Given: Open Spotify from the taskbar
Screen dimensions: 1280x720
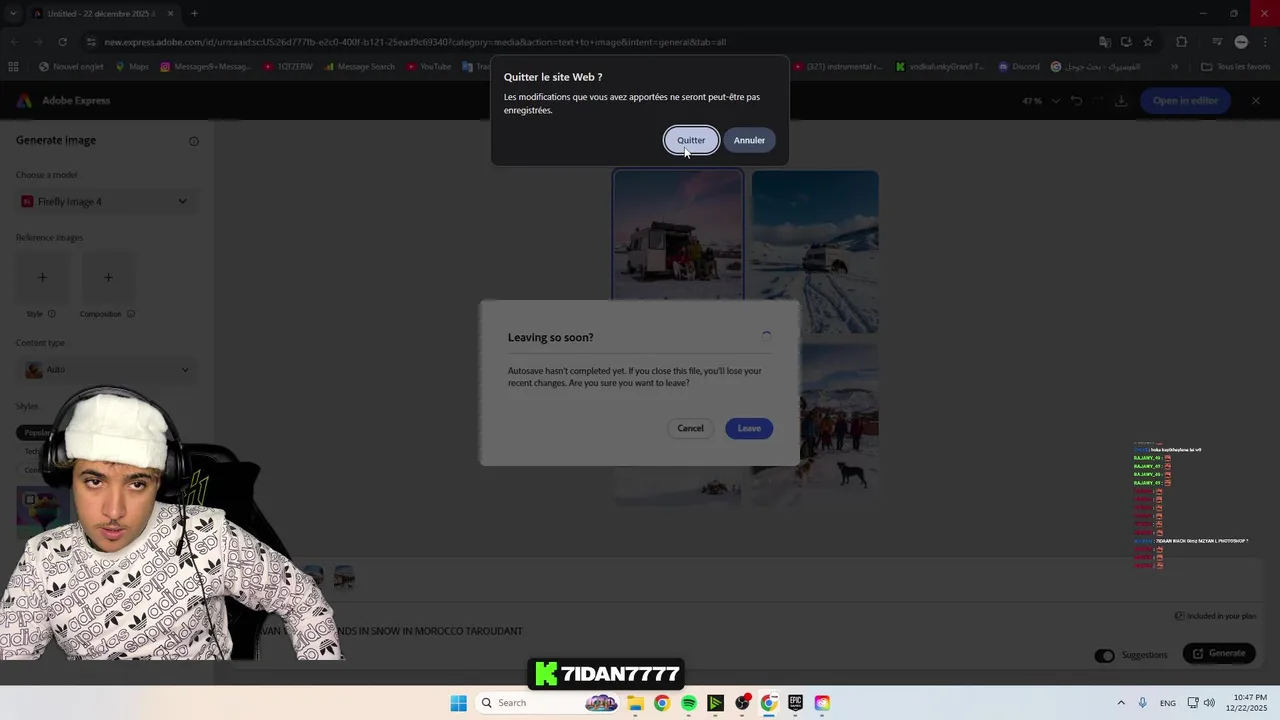Looking at the screenshot, I should [x=689, y=703].
